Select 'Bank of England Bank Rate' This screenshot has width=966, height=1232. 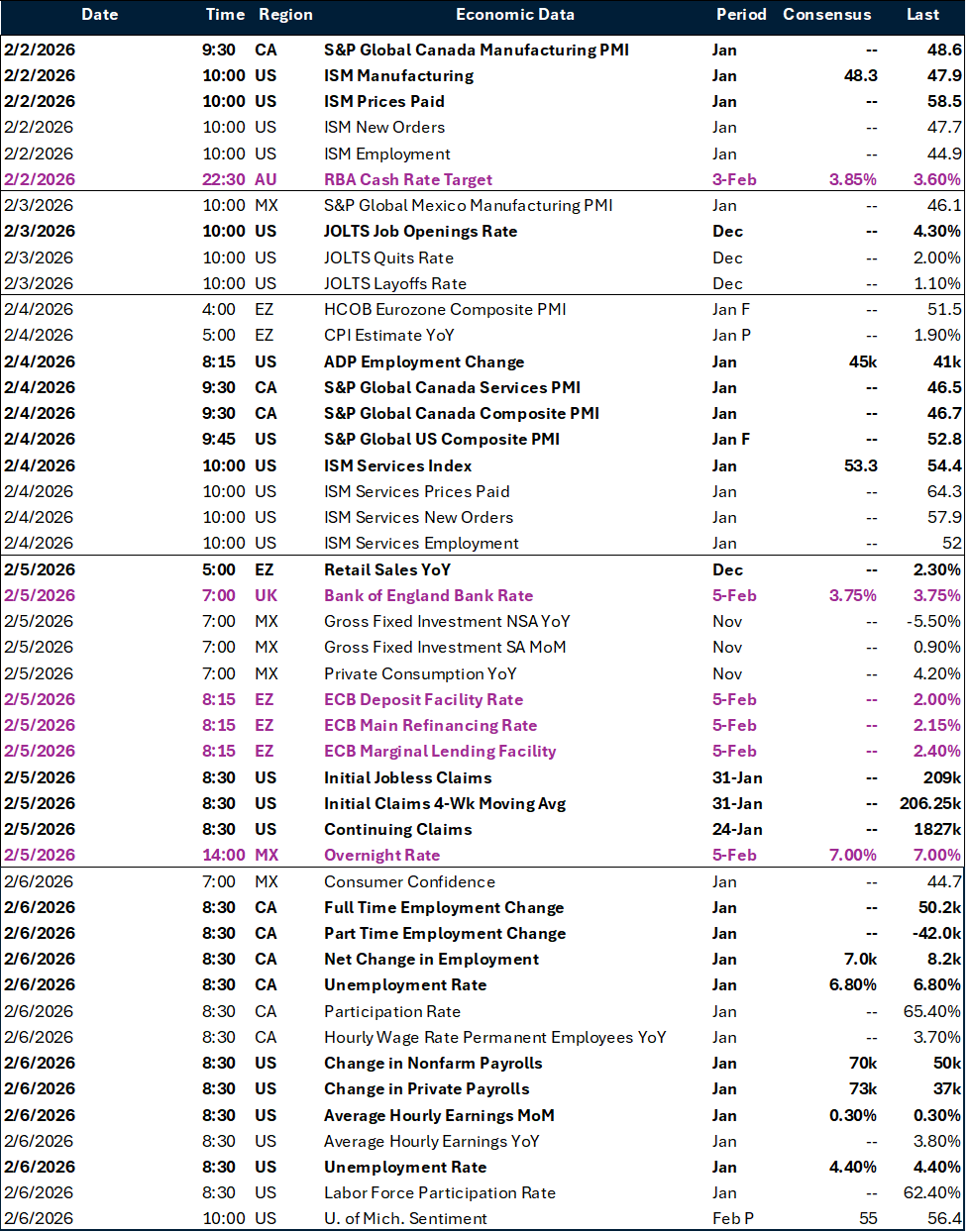(x=429, y=595)
